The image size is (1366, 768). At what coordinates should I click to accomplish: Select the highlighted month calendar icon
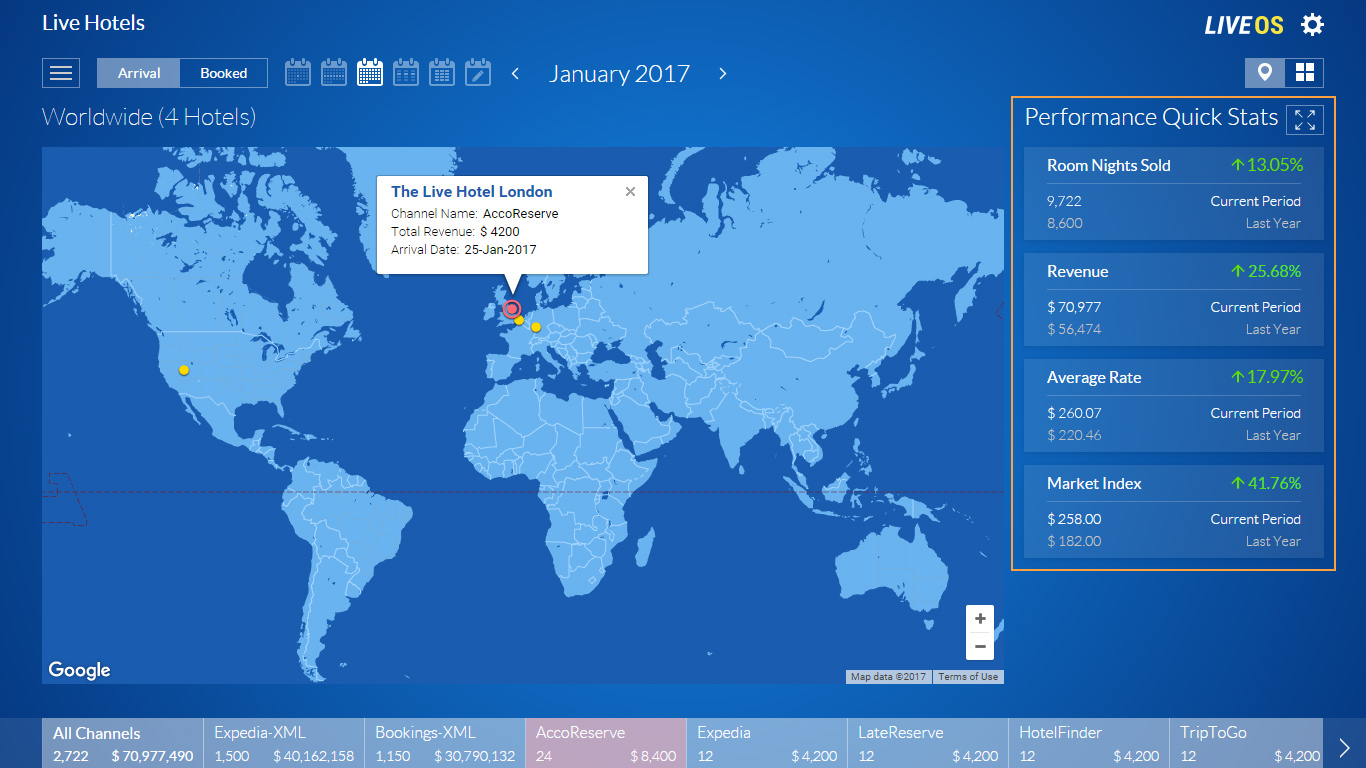click(370, 73)
